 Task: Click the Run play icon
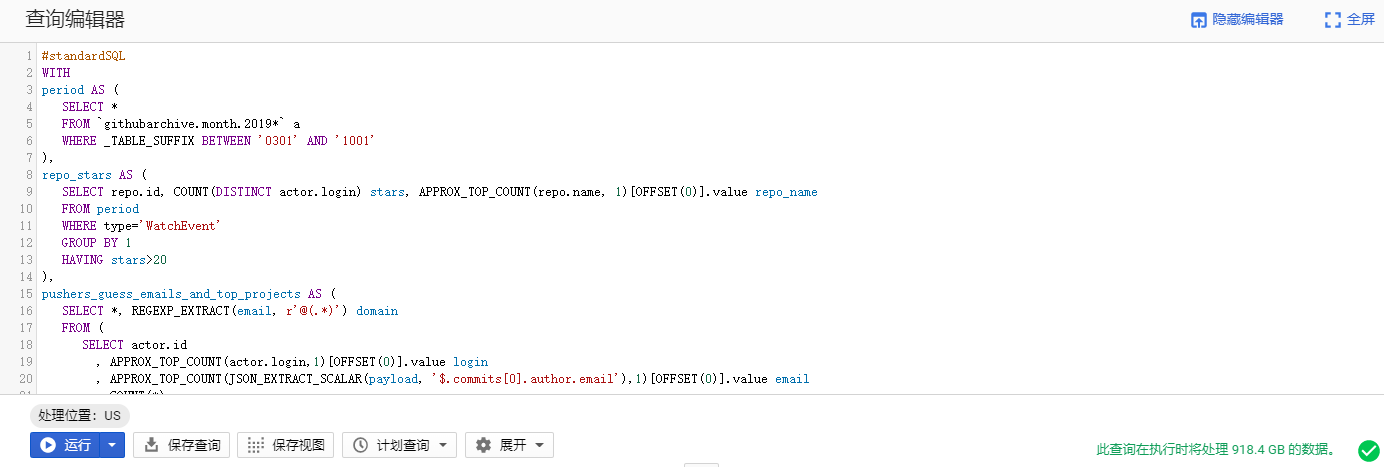point(48,445)
